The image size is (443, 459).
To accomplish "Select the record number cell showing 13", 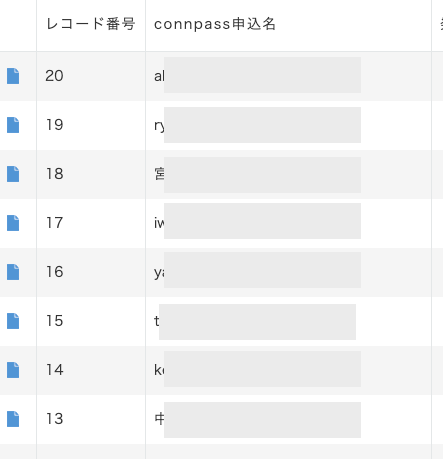I will coord(91,419).
